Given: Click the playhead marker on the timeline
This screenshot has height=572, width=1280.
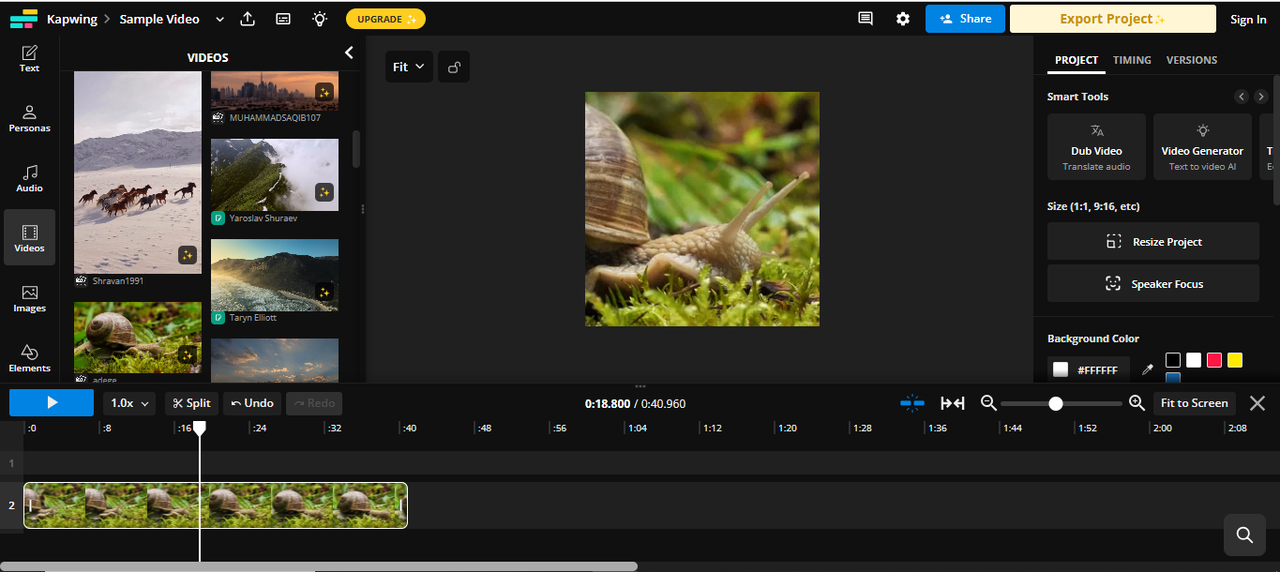Looking at the screenshot, I should pyautogui.click(x=200, y=428).
